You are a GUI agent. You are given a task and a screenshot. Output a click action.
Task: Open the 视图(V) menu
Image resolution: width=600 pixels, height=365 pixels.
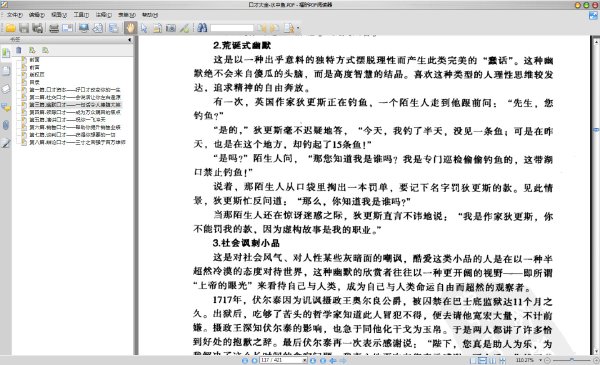[59, 15]
